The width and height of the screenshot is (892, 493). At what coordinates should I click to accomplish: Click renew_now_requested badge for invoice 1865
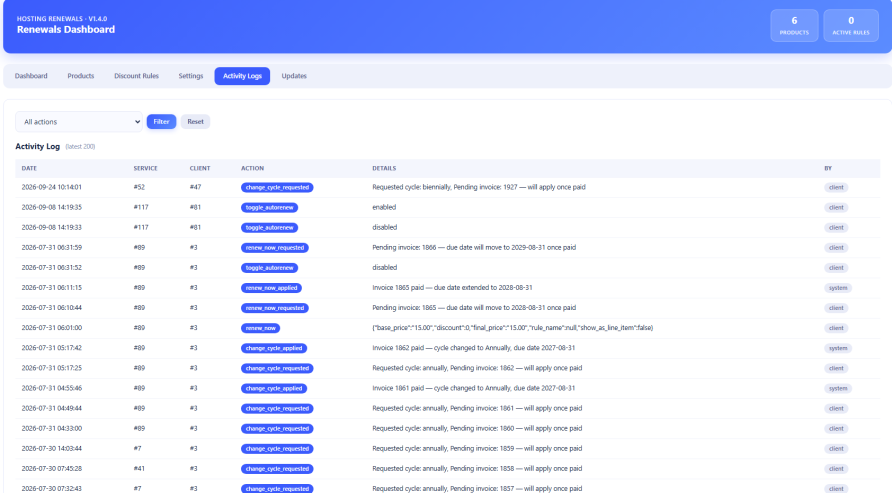tap(275, 308)
